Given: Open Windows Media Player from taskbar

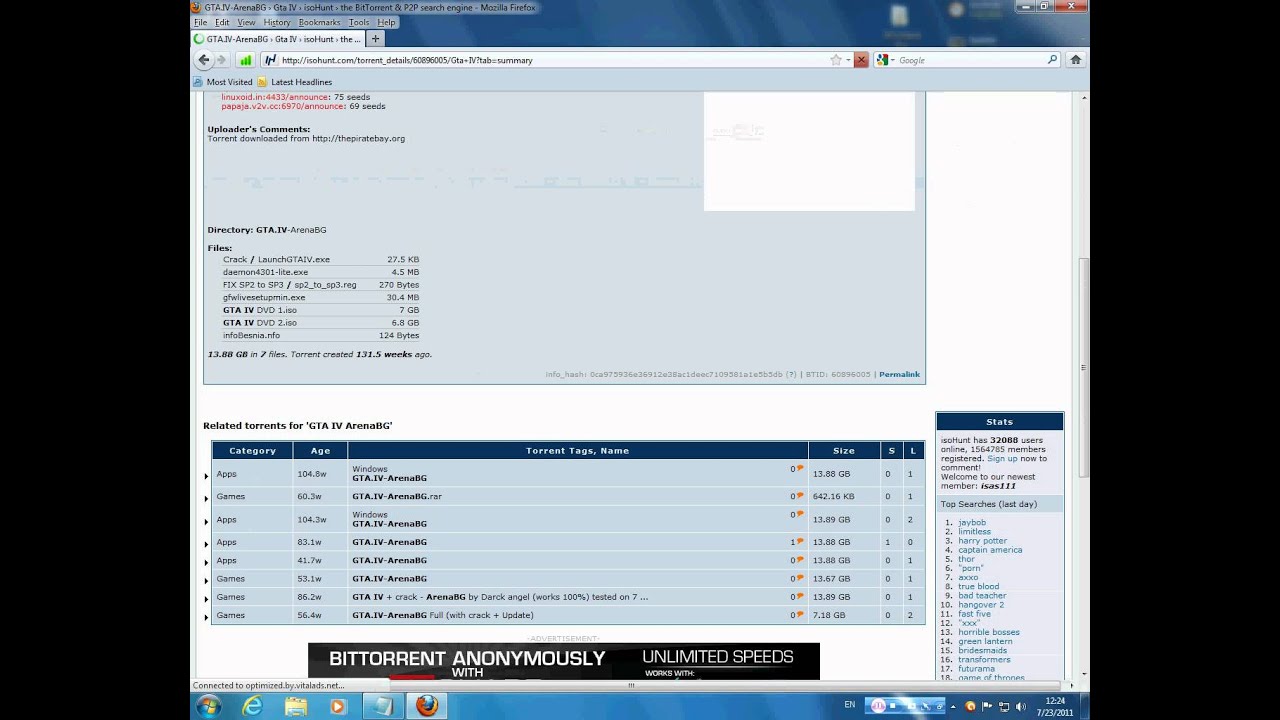Looking at the screenshot, I should tap(337, 706).
